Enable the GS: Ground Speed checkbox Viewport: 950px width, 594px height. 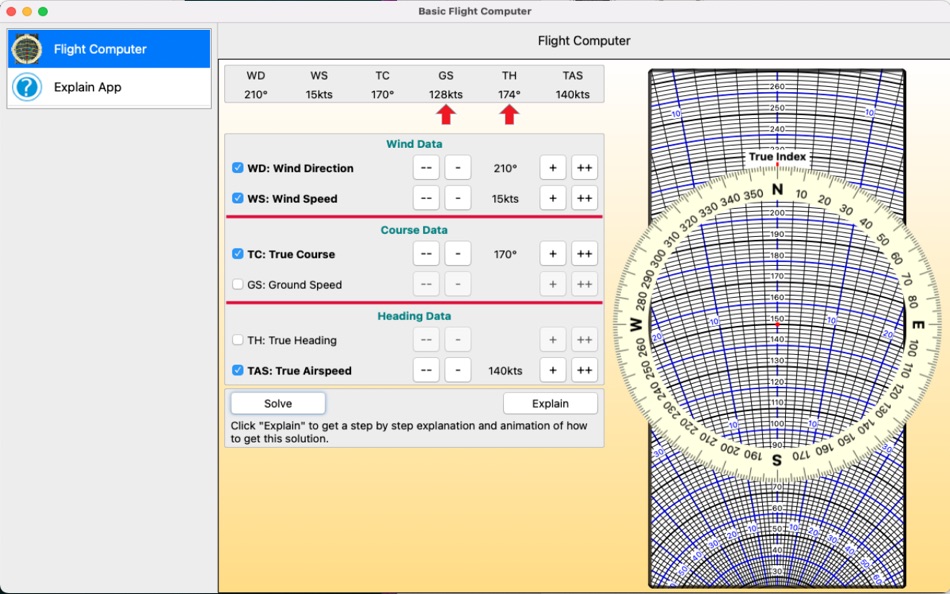click(238, 284)
